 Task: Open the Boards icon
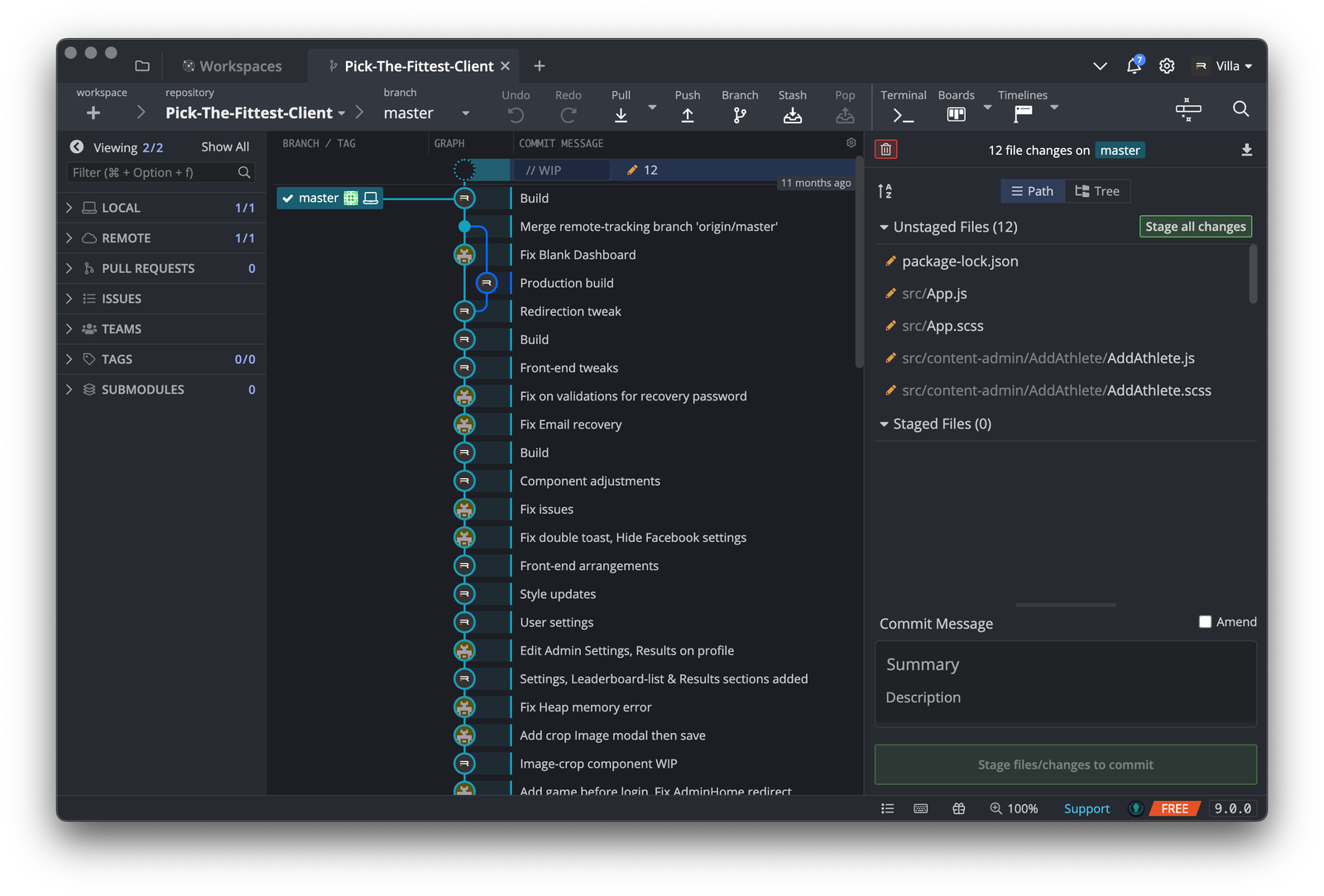(956, 114)
